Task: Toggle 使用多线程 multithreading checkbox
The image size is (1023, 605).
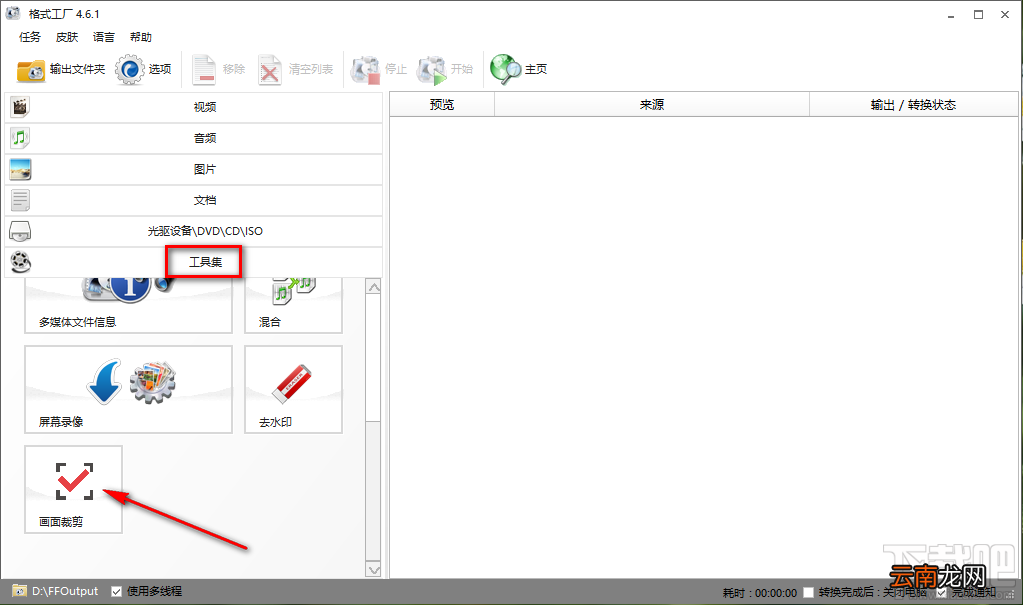Action: tap(116, 591)
